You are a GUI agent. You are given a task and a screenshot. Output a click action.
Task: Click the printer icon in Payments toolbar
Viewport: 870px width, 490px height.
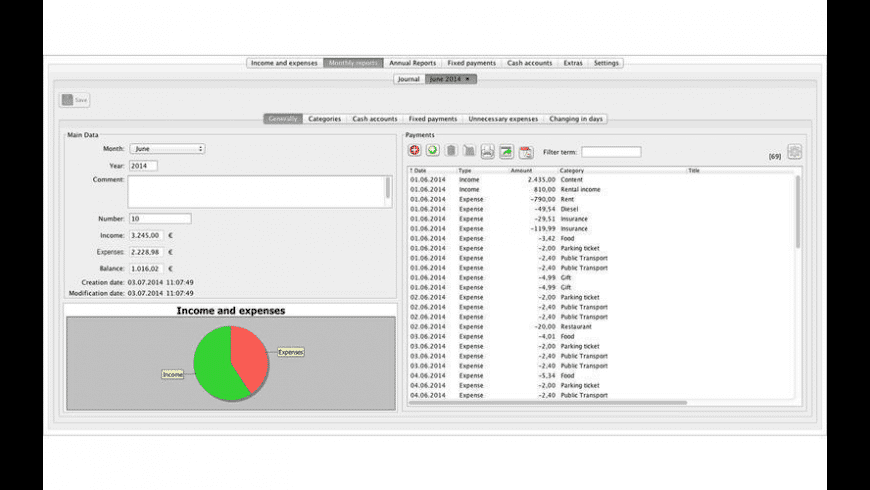[488, 151]
